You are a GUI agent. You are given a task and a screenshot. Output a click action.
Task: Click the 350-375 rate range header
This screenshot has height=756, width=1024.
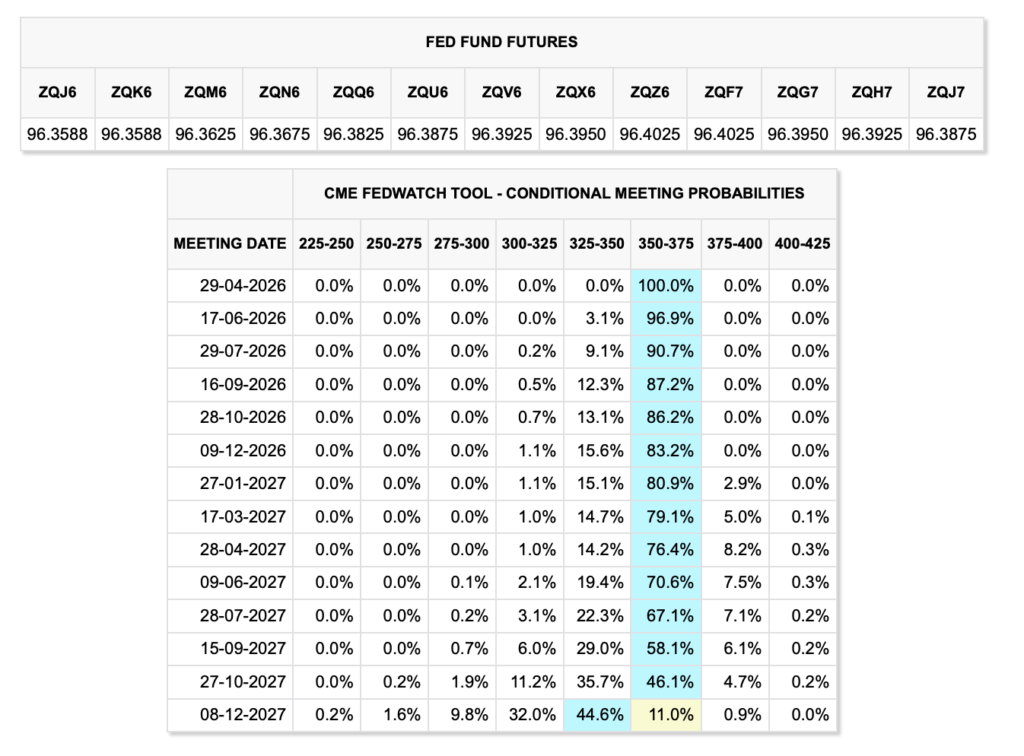click(x=666, y=243)
